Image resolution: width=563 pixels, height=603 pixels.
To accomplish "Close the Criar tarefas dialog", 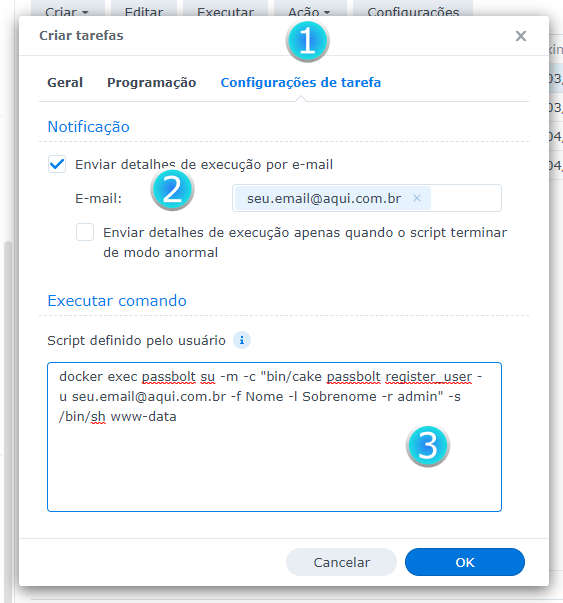I will point(521,36).
